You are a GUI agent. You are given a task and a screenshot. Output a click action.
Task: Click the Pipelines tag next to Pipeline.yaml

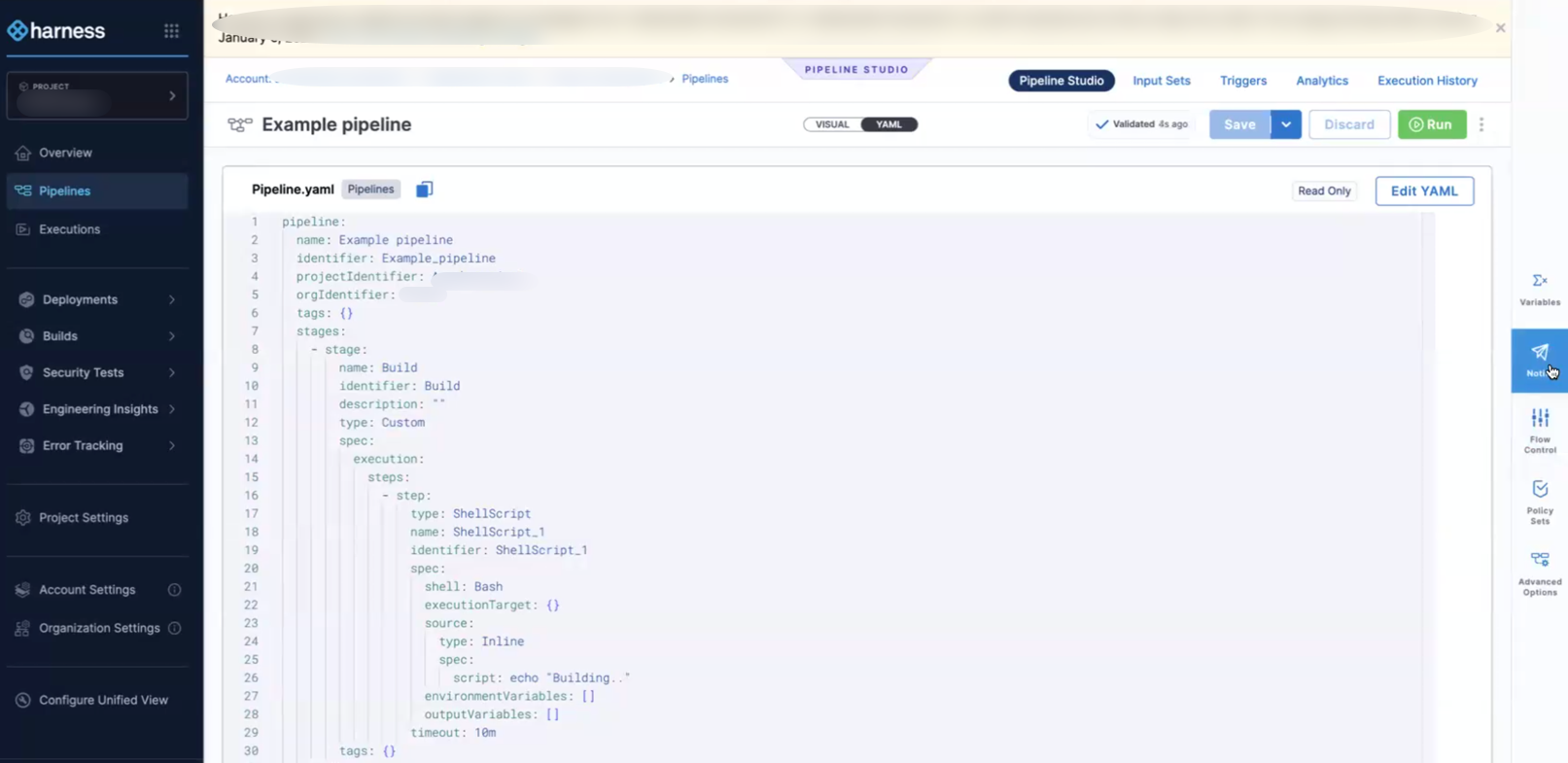370,190
